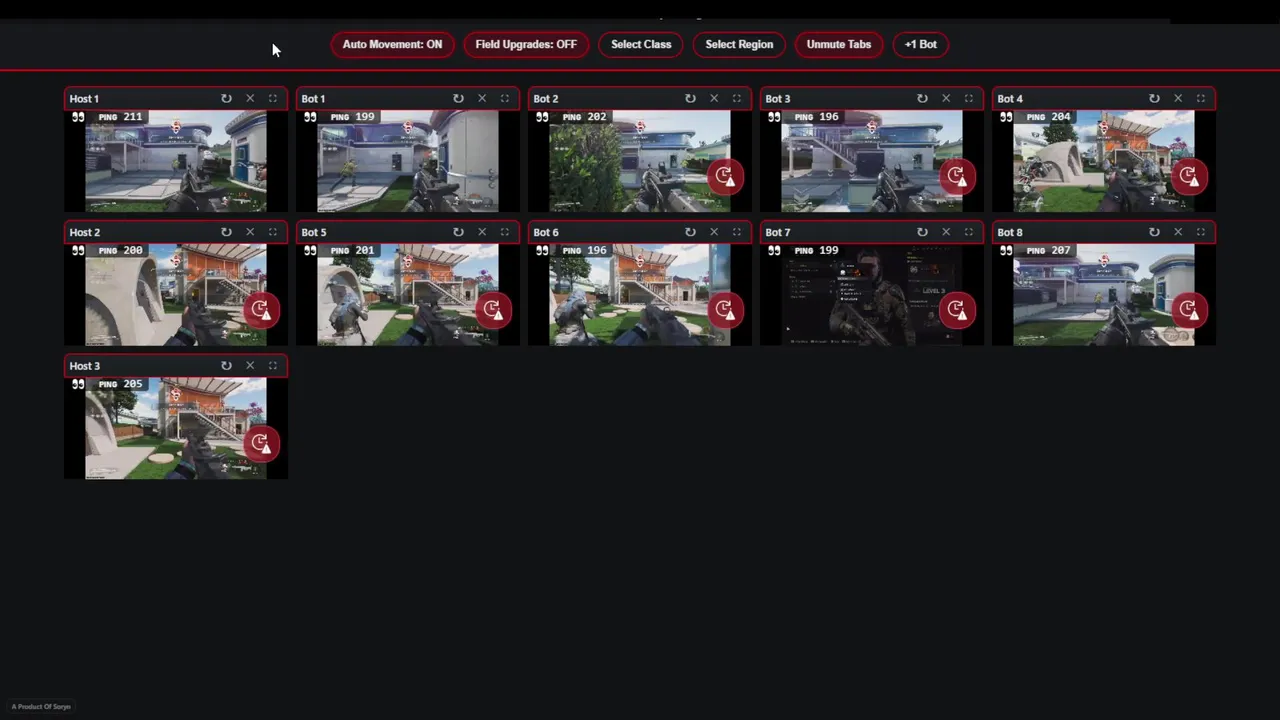Refresh the Host 1 panel
This screenshot has height=720, width=1280.
(226, 98)
